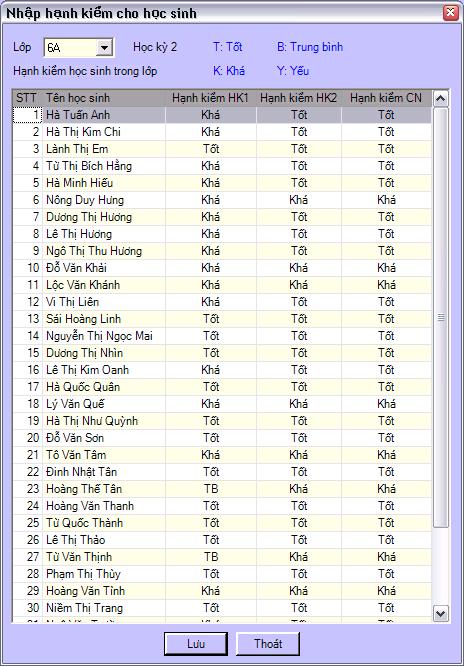Click the scrollbar down arrow
Image resolution: width=464 pixels, height=666 pixels.
[441, 613]
